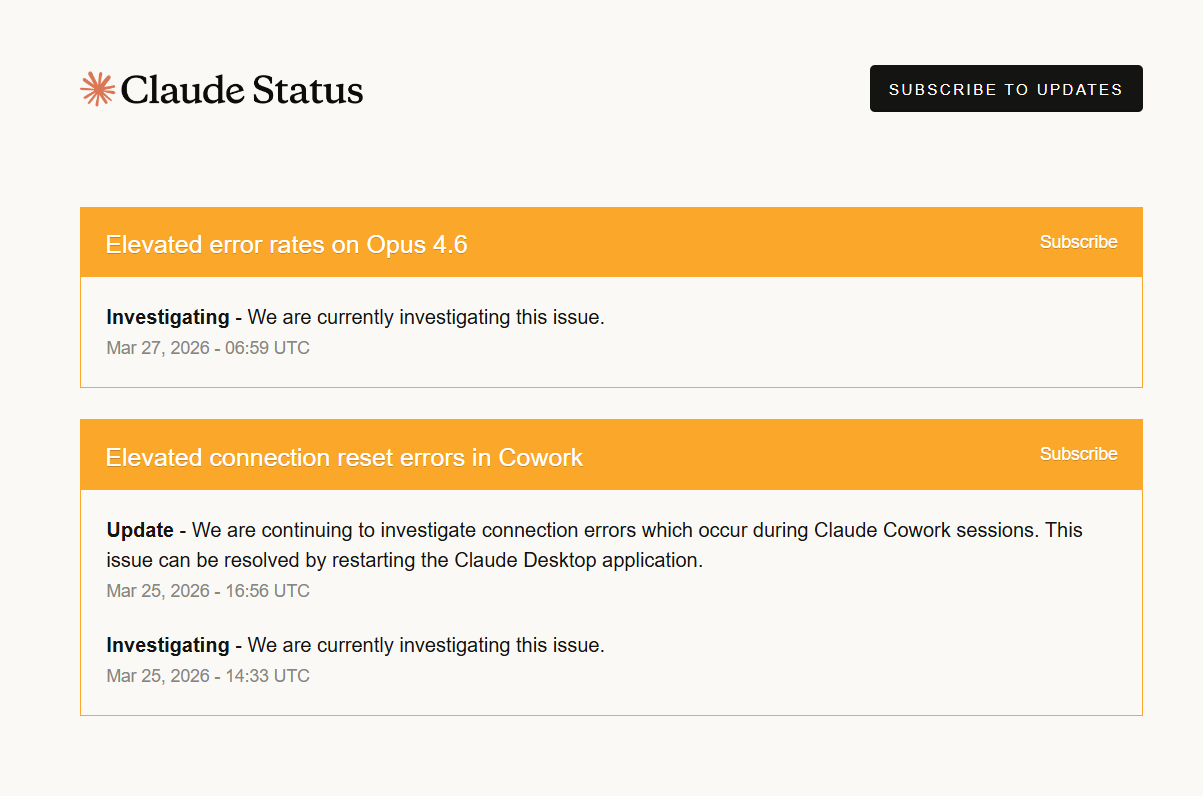Click the Investigating label under the Opus 4.6 incident
The image size is (1203, 796).
168,317
